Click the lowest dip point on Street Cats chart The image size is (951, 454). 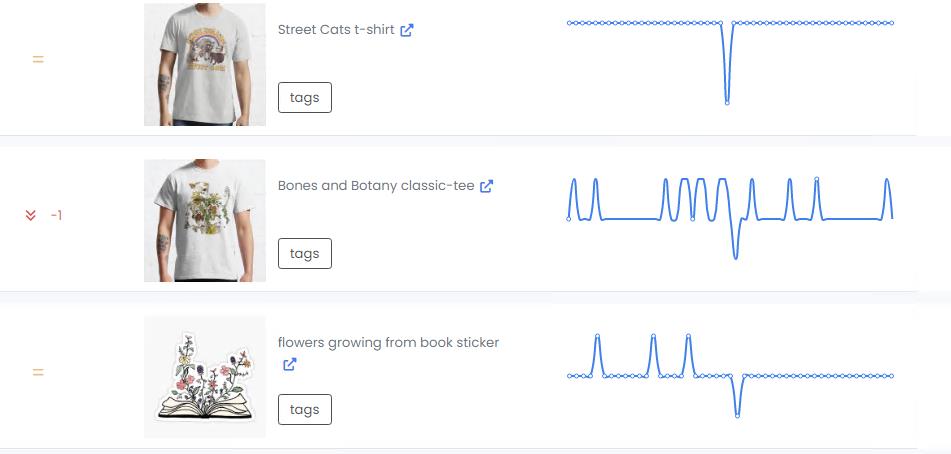[x=727, y=102]
